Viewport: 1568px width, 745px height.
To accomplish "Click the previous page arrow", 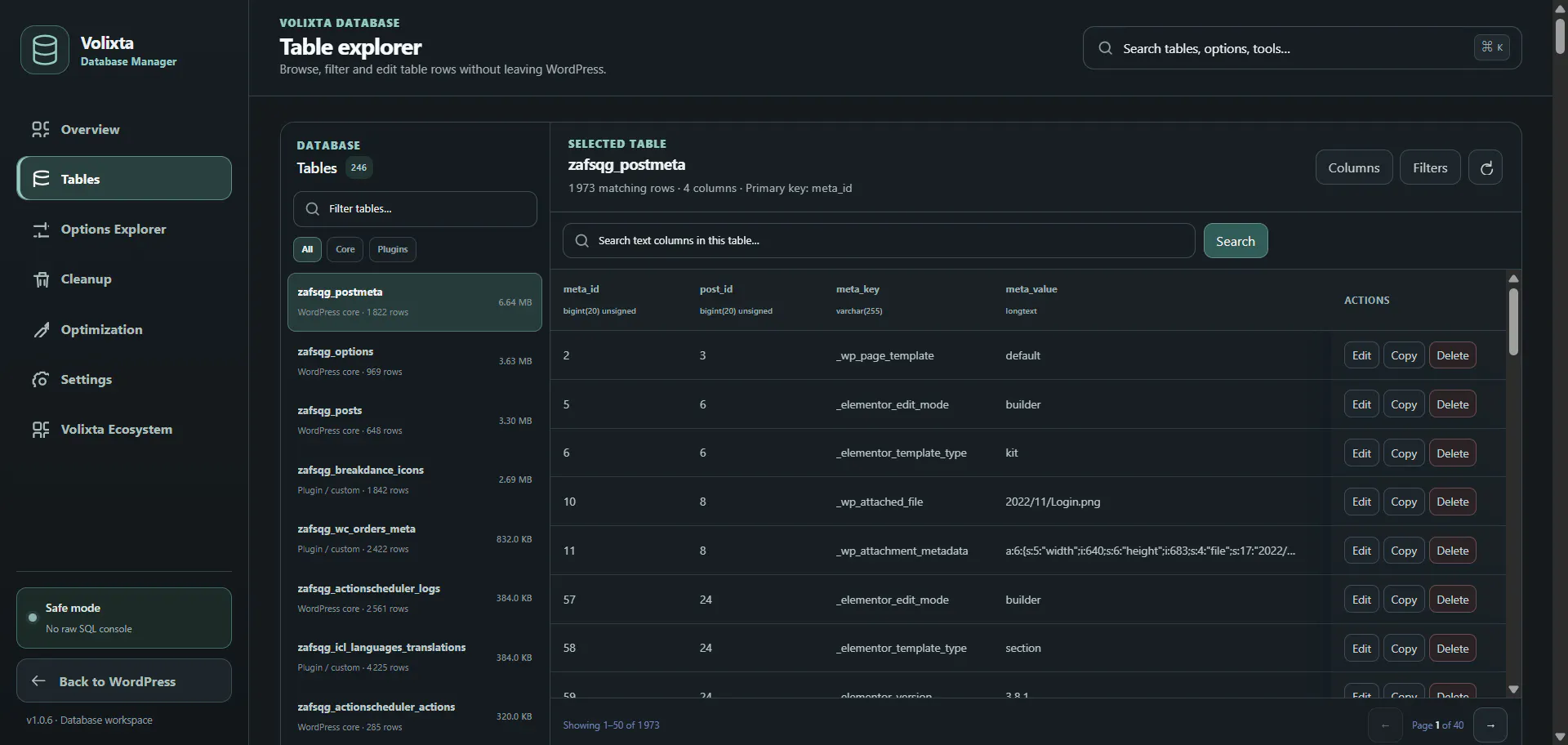I will 1385,725.
